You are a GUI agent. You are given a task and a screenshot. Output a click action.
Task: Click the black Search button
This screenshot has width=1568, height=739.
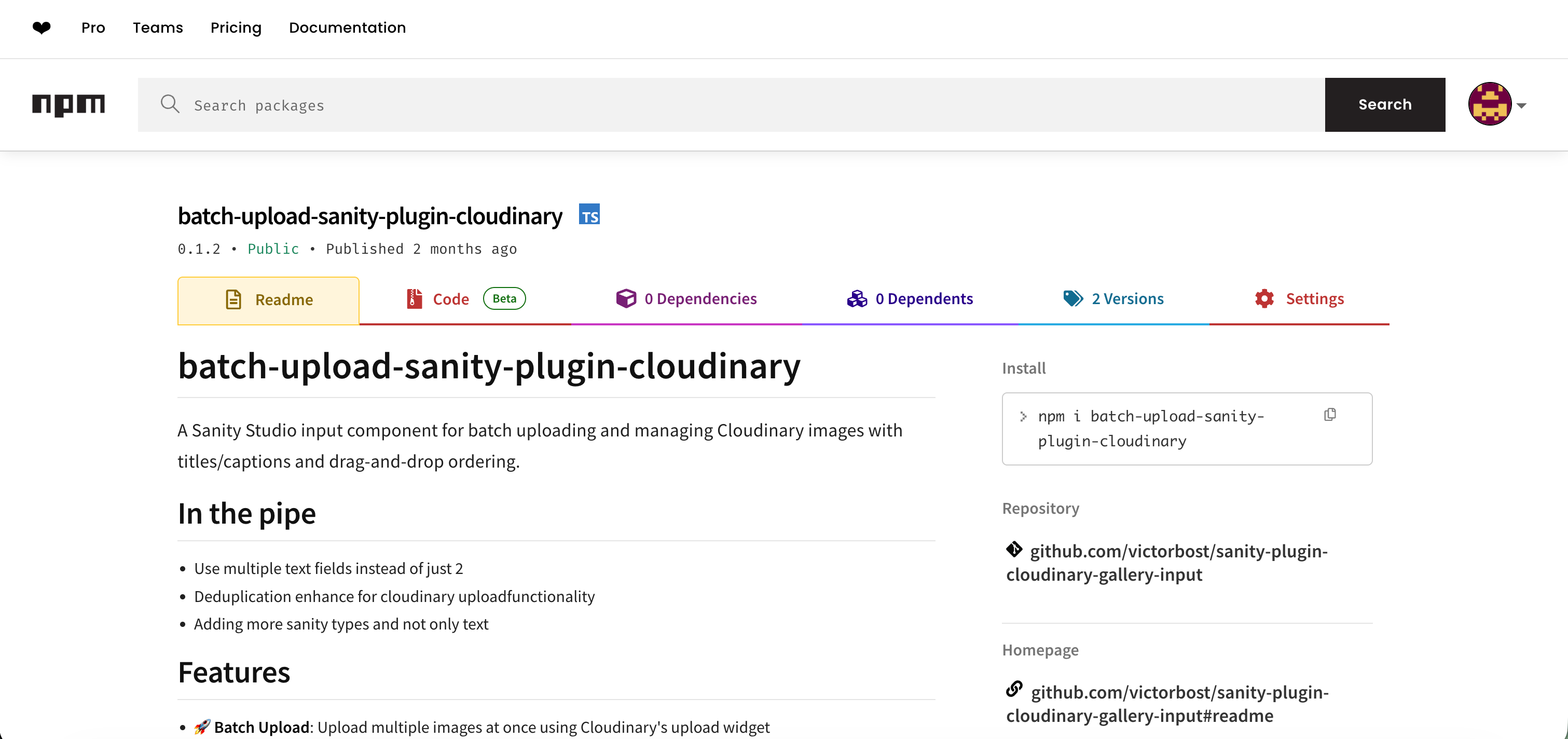tap(1385, 105)
